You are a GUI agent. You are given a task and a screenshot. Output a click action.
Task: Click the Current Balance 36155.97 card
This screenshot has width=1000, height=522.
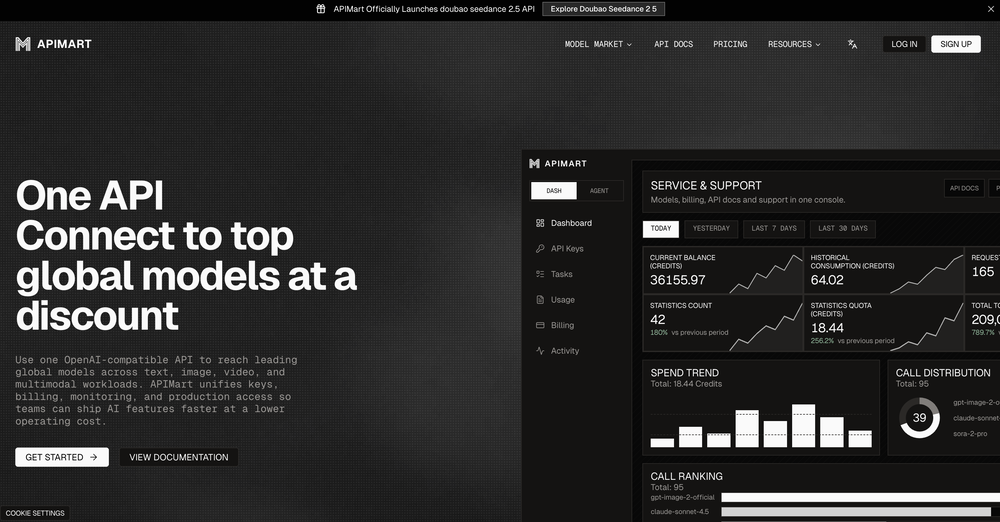(x=723, y=271)
